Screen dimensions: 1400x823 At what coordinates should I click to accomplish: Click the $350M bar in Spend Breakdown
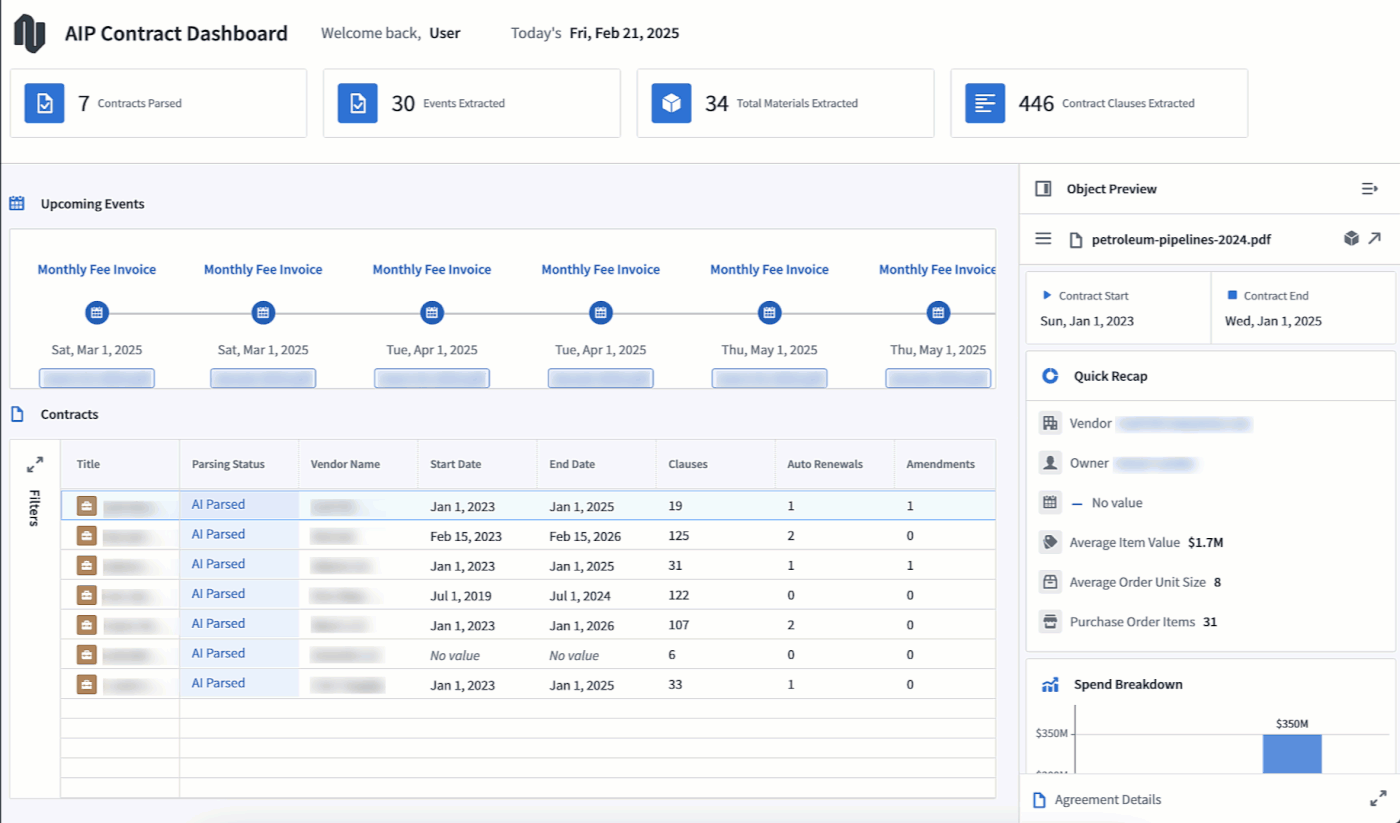point(1292,753)
